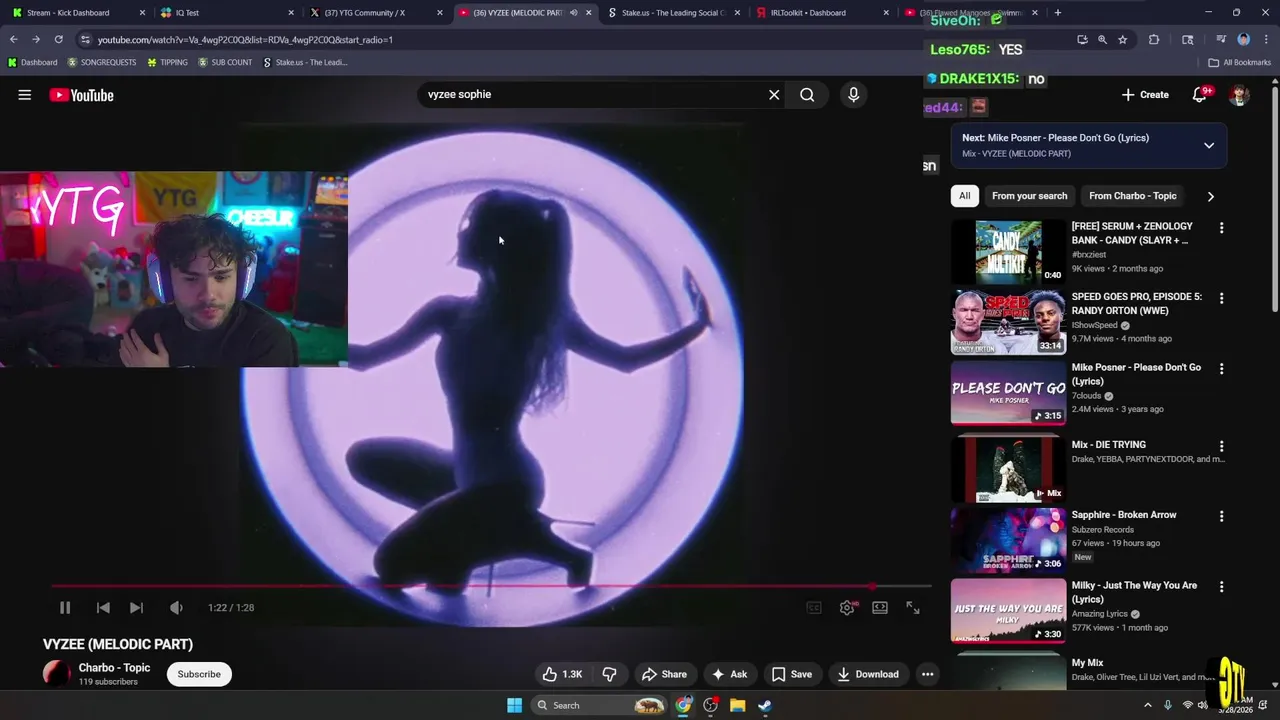Open options for Sapphire - Broken Arrow
Screen dimensions: 1280x720
click(x=1221, y=517)
